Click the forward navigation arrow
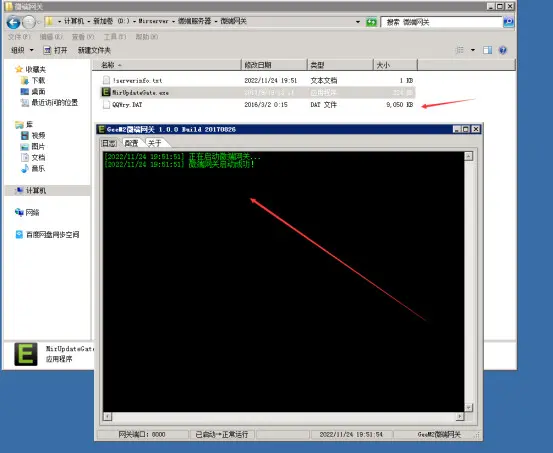 (x=29, y=23)
